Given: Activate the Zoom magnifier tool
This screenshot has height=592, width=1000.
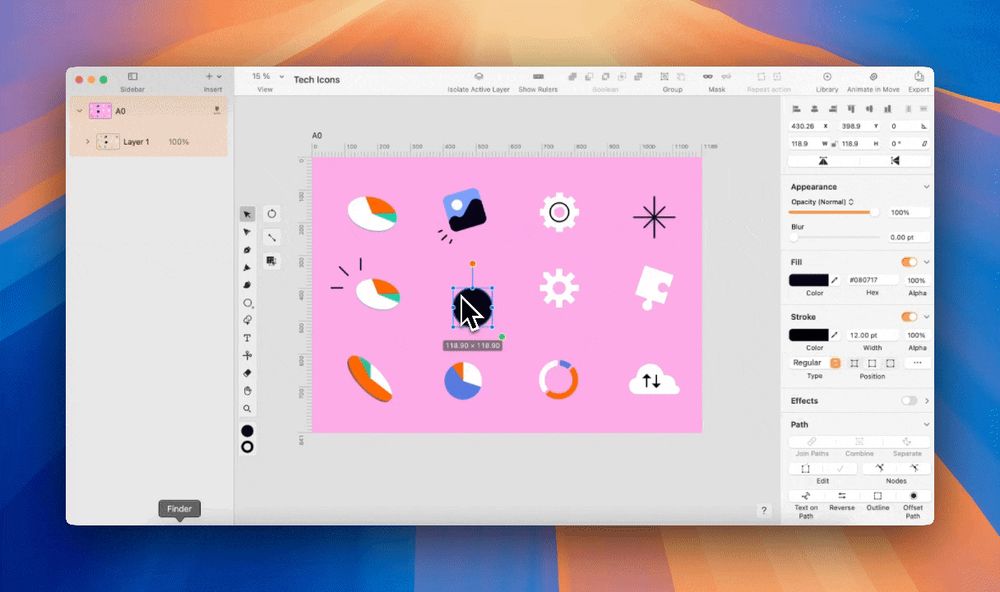Looking at the screenshot, I should (x=247, y=408).
